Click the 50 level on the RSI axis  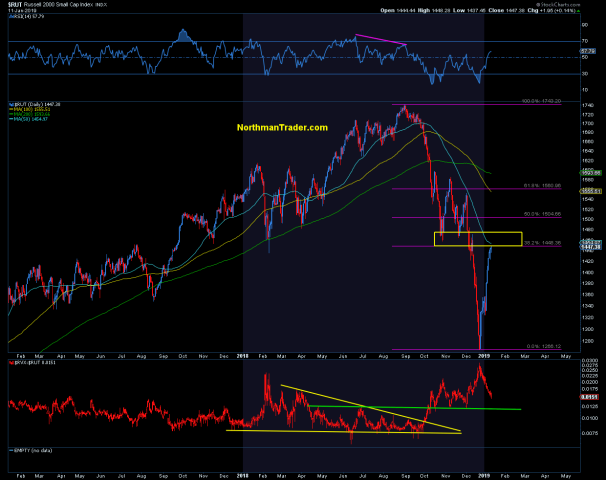585,58
